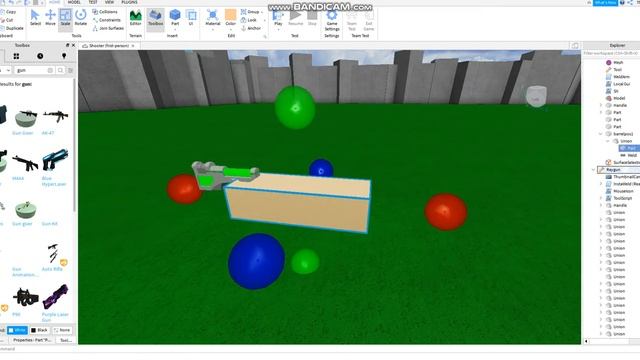Switch to the TEST ribbon tab
This screenshot has height=360, width=640.
[93, 2]
